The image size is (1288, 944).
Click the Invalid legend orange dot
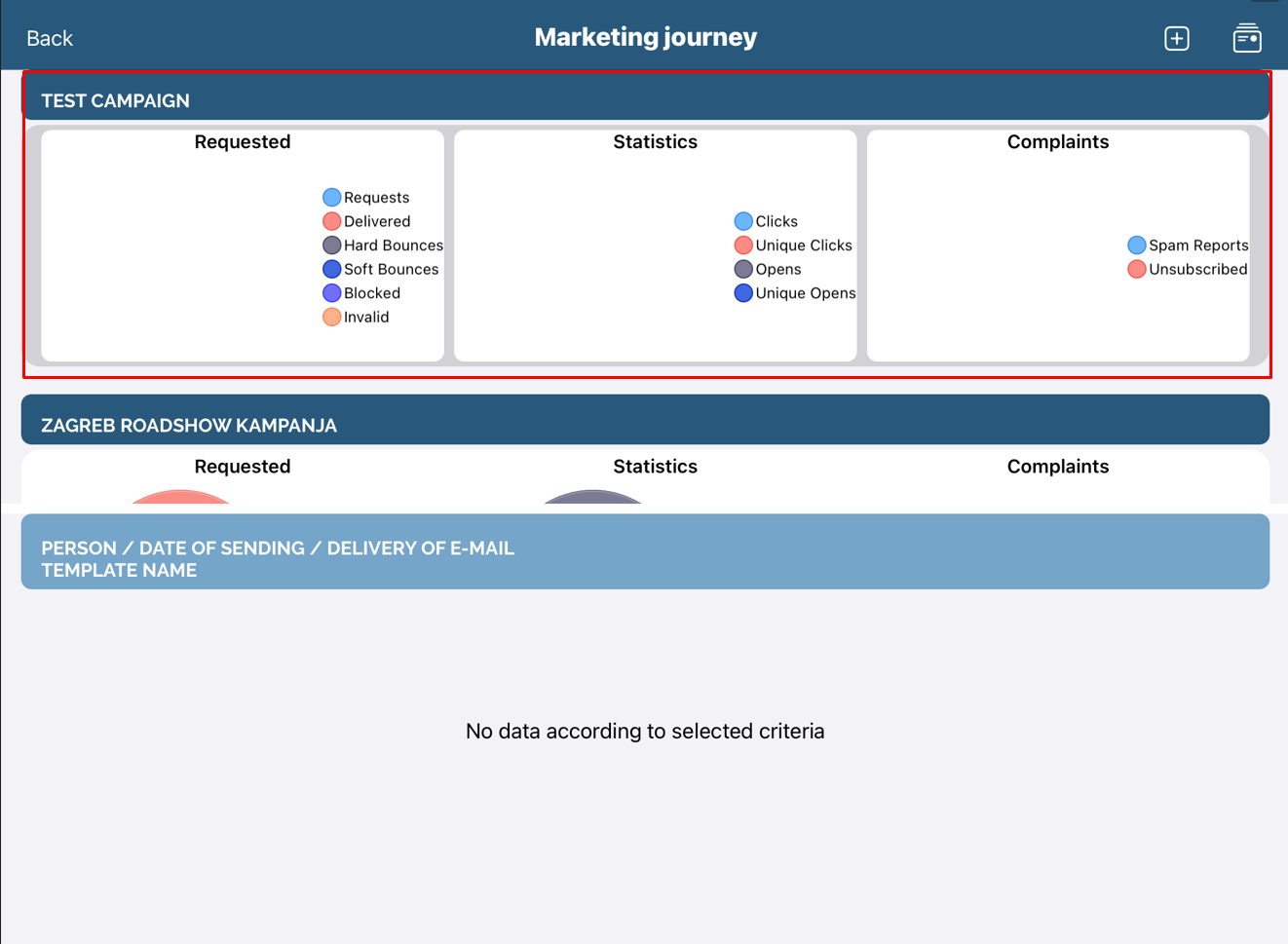tap(331, 318)
